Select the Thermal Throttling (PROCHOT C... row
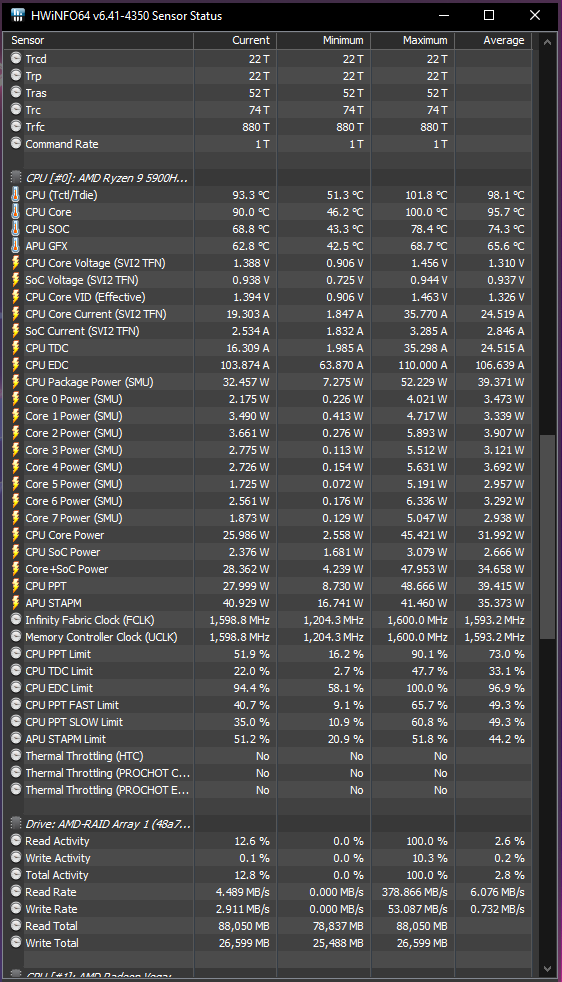Viewport: 562px width, 982px height. pos(268,773)
